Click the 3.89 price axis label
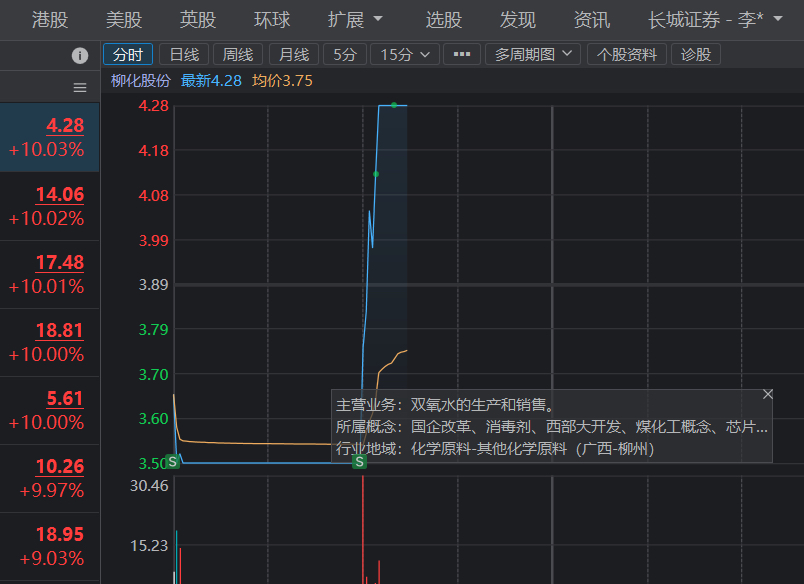This screenshot has height=584, width=804. pyautogui.click(x=153, y=285)
